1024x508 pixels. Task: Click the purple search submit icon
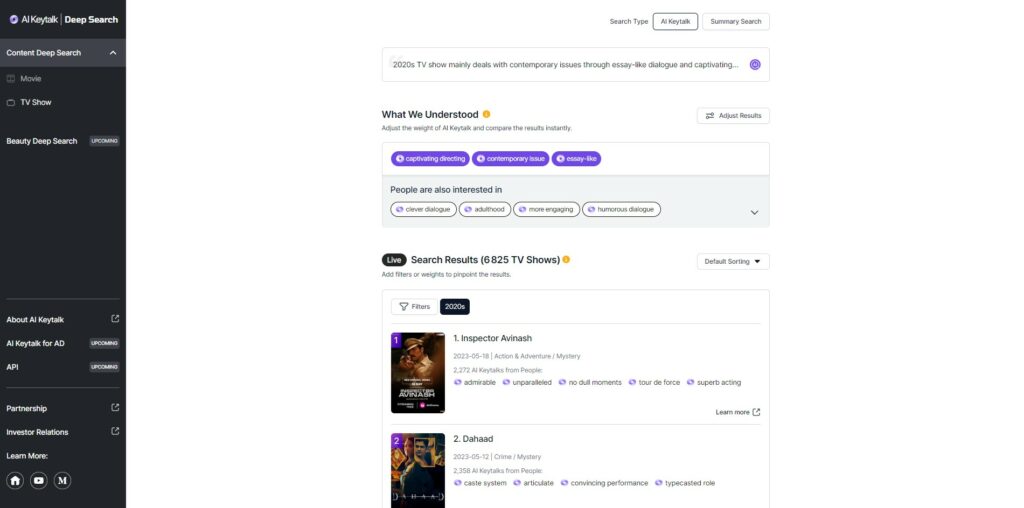click(755, 65)
